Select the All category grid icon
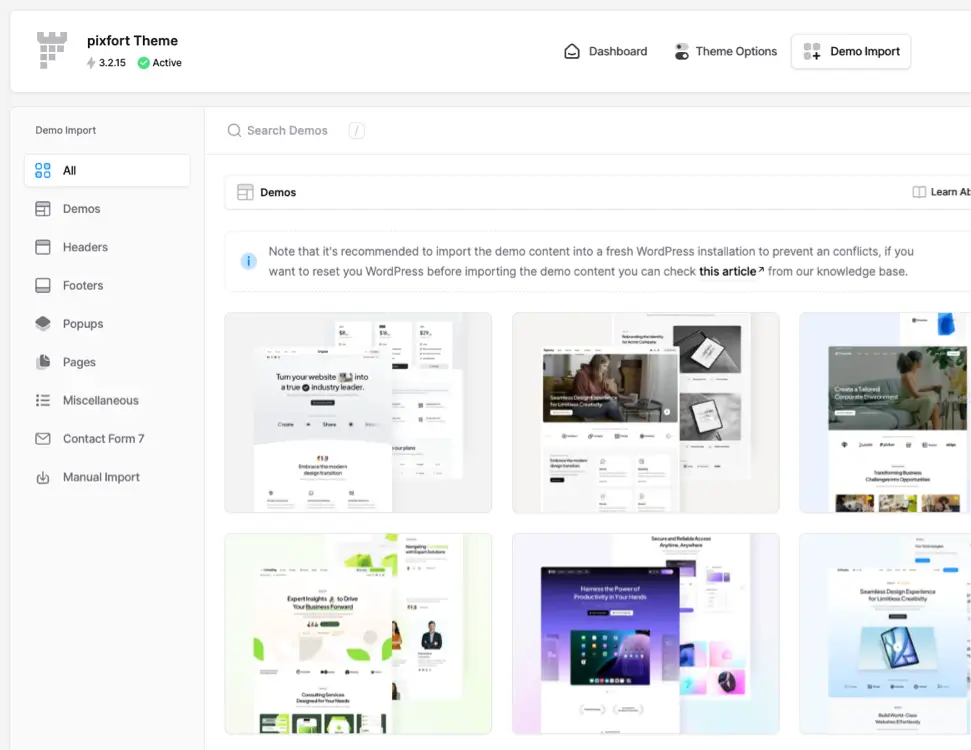 (x=43, y=170)
